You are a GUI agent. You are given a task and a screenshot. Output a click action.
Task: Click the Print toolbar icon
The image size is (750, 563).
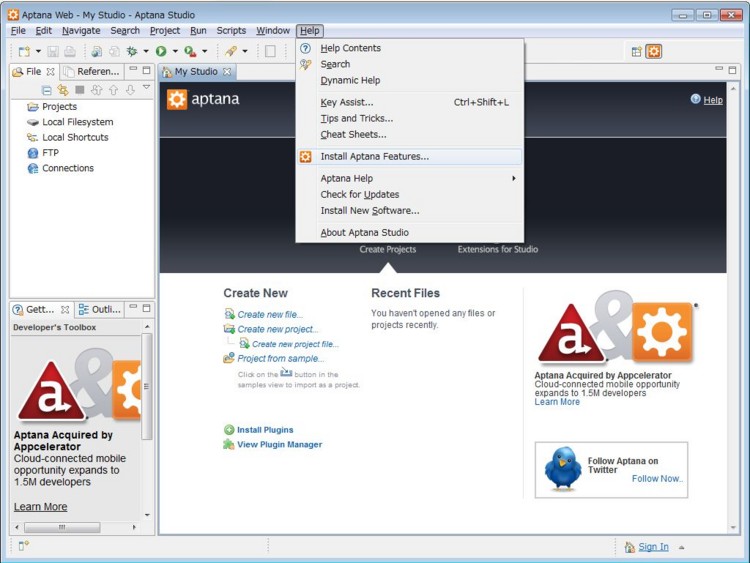click(x=70, y=51)
